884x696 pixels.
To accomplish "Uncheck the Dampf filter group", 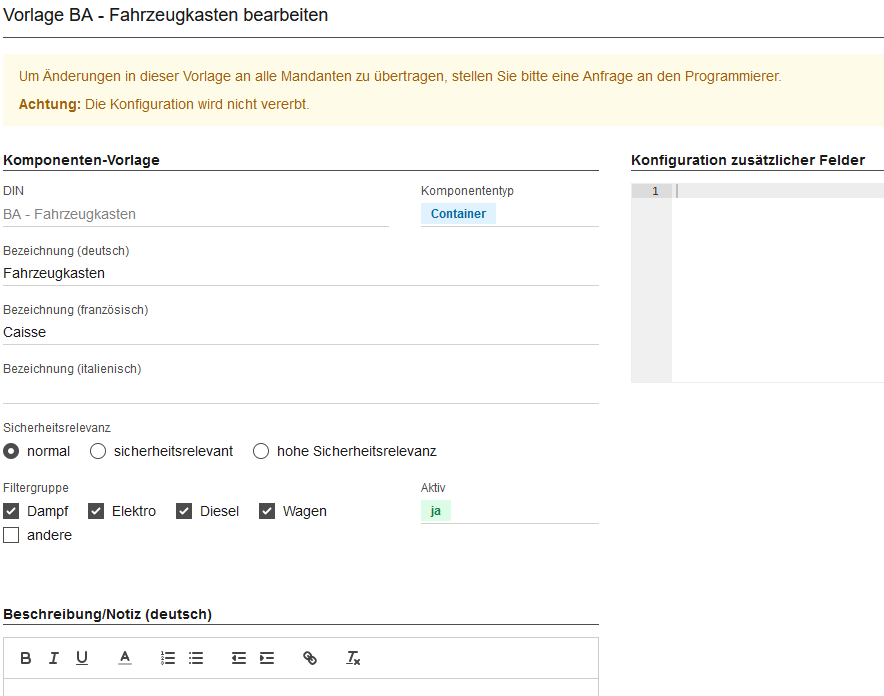I will click(12, 511).
